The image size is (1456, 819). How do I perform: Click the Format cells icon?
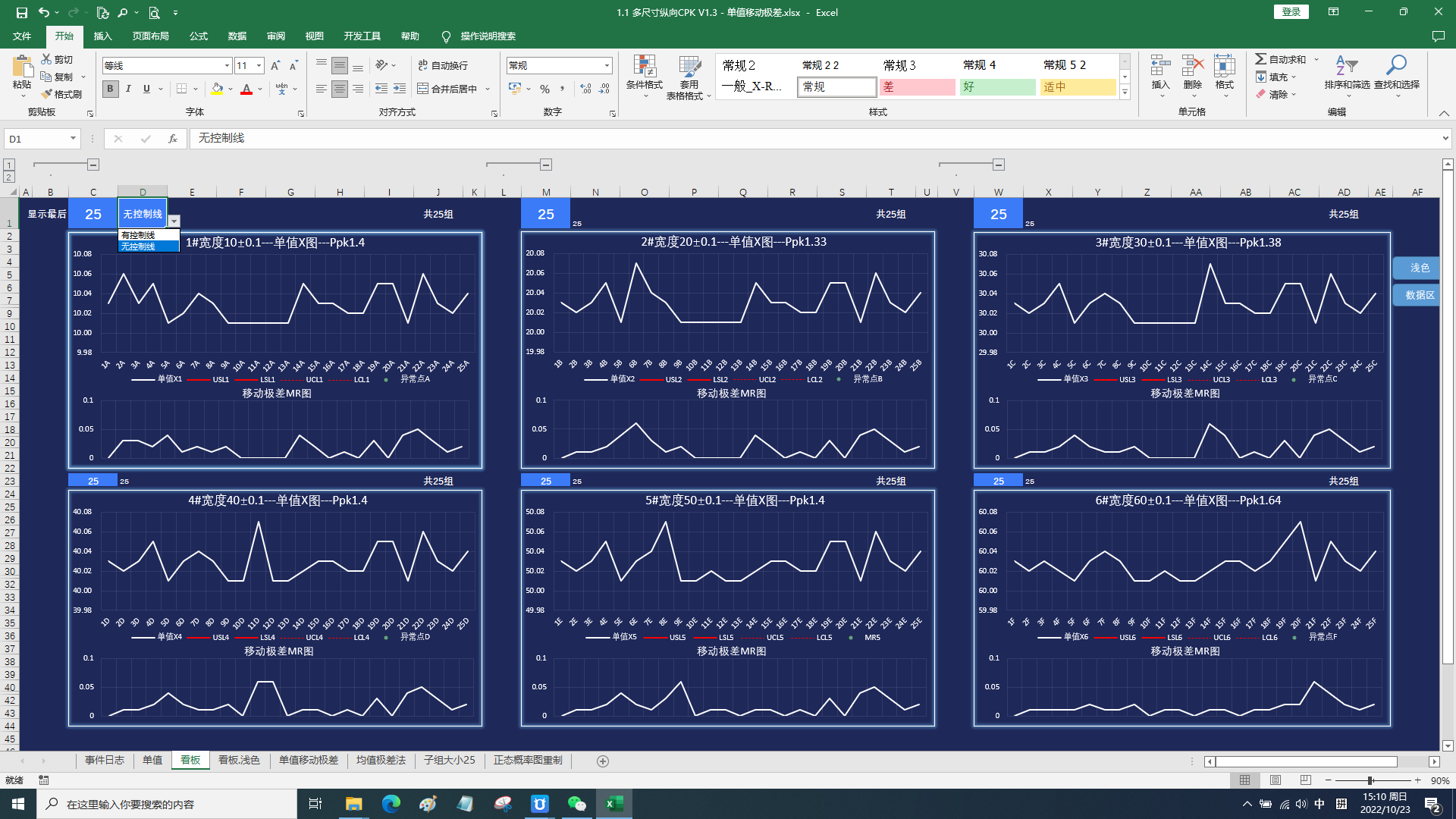click(x=1225, y=66)
